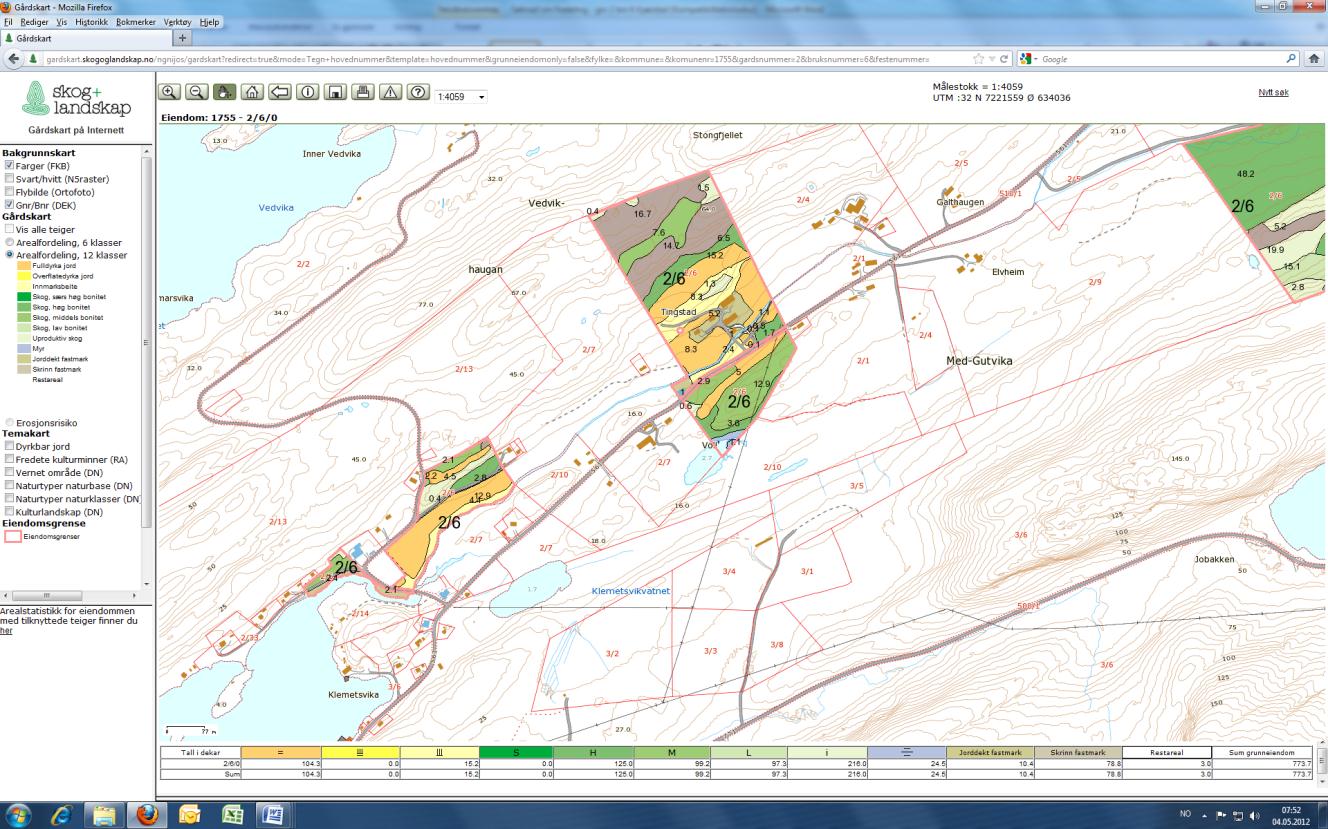Open File Explorer from taskbar
The width and height of the screenshot is (1328, 829).
pyautogui.click(x=104, y=814)
